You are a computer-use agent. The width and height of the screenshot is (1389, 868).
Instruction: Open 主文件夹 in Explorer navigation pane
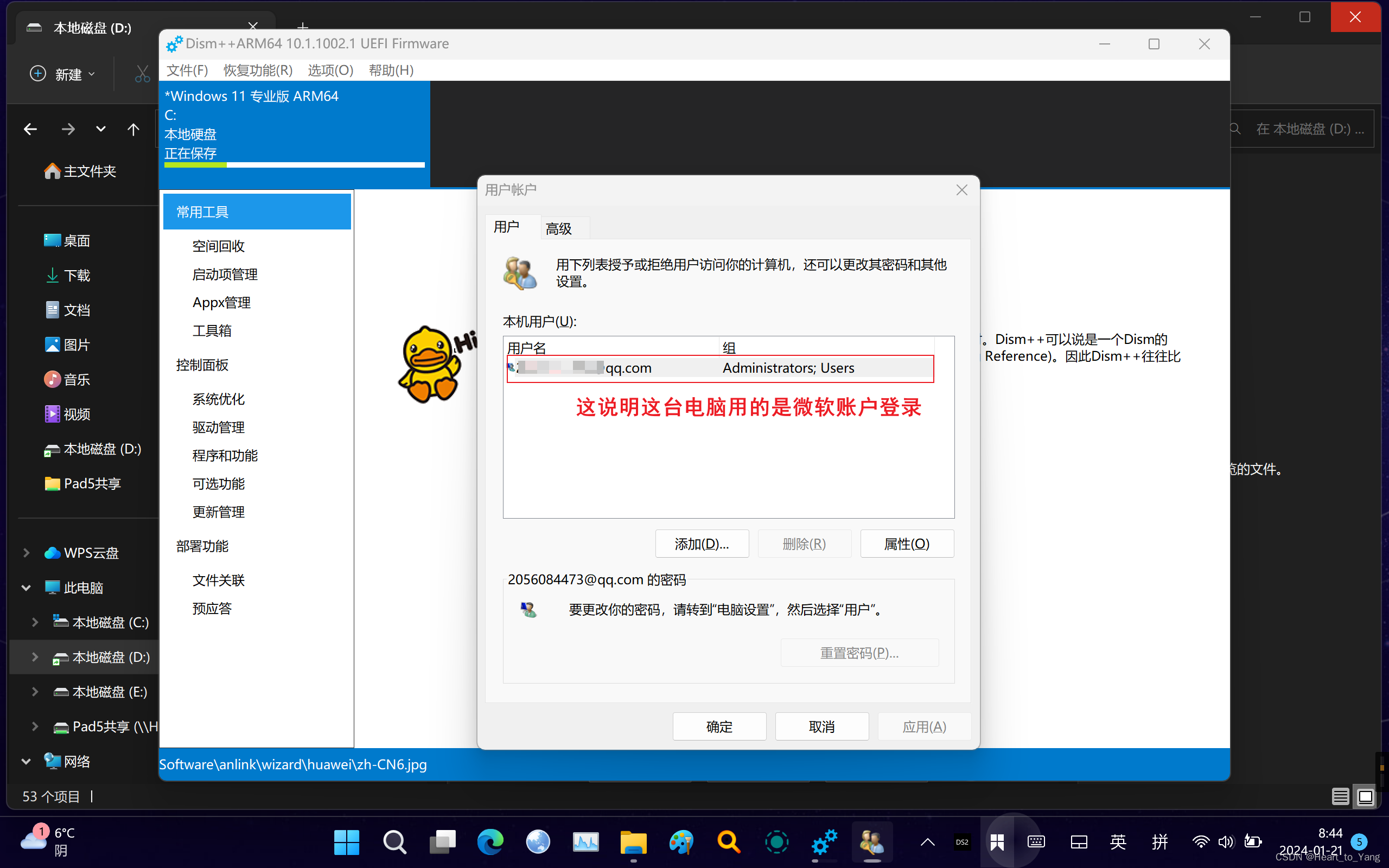pyautogui.click(x=80, y=171)
